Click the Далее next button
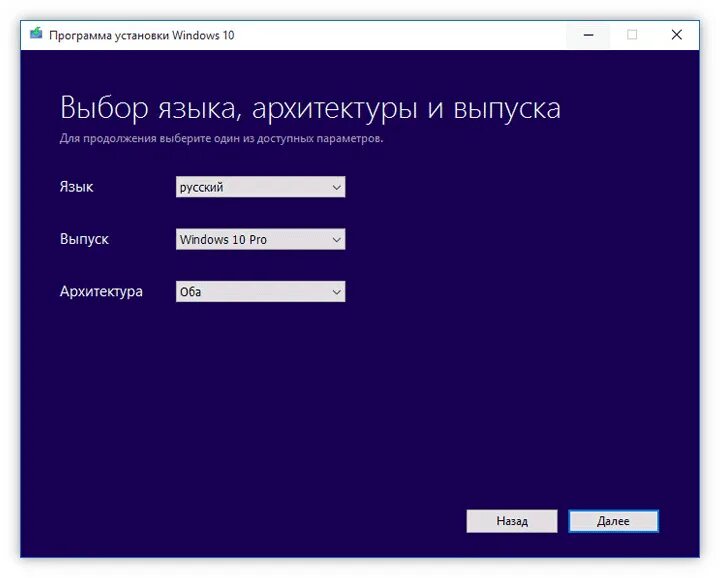Viewport: 720px width, 578px height. pos(613,521)
